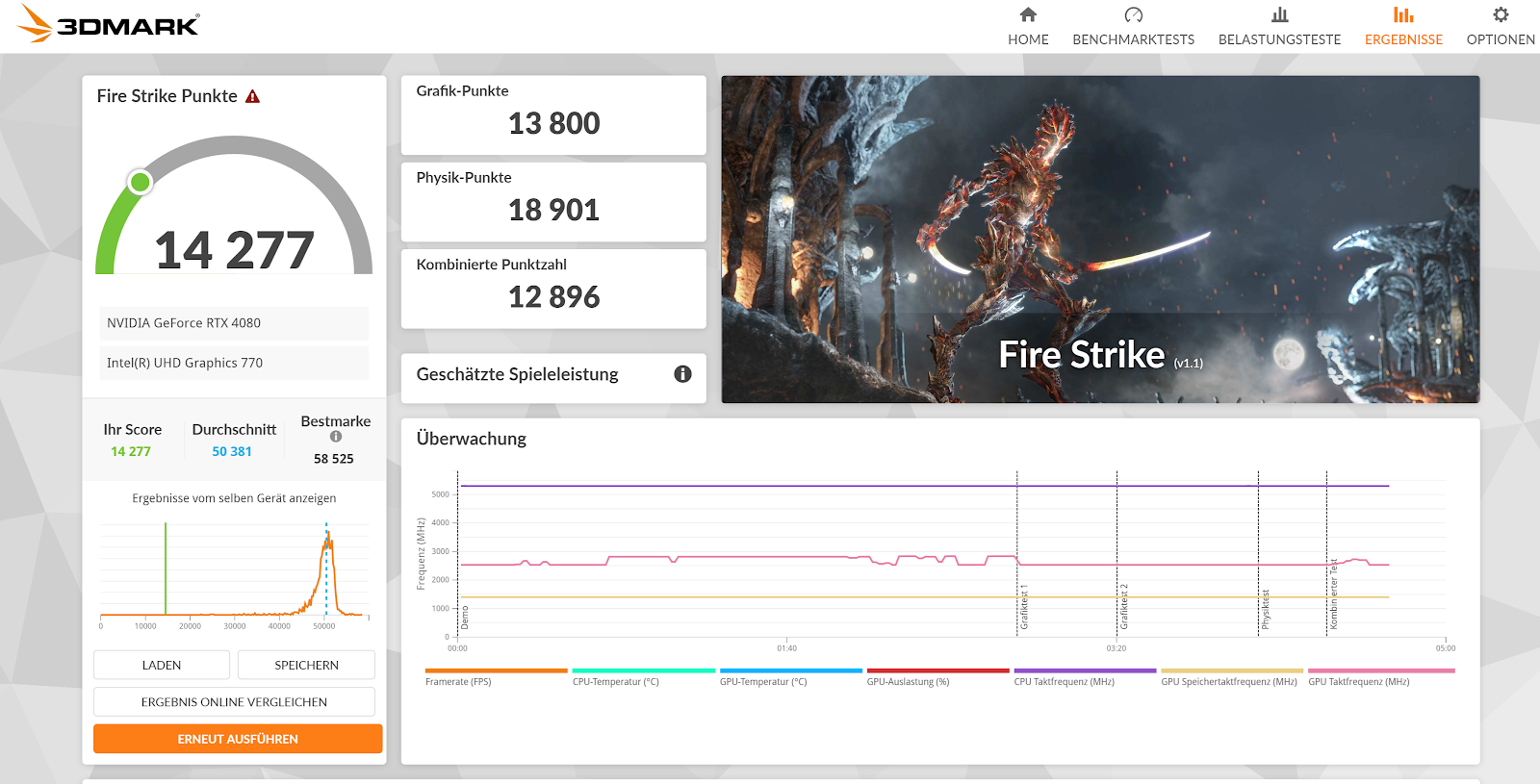This screenshot has height=784, width=1540.
Task: Click Grafik-Punkte score 13 800
Action: pos(553,124)
